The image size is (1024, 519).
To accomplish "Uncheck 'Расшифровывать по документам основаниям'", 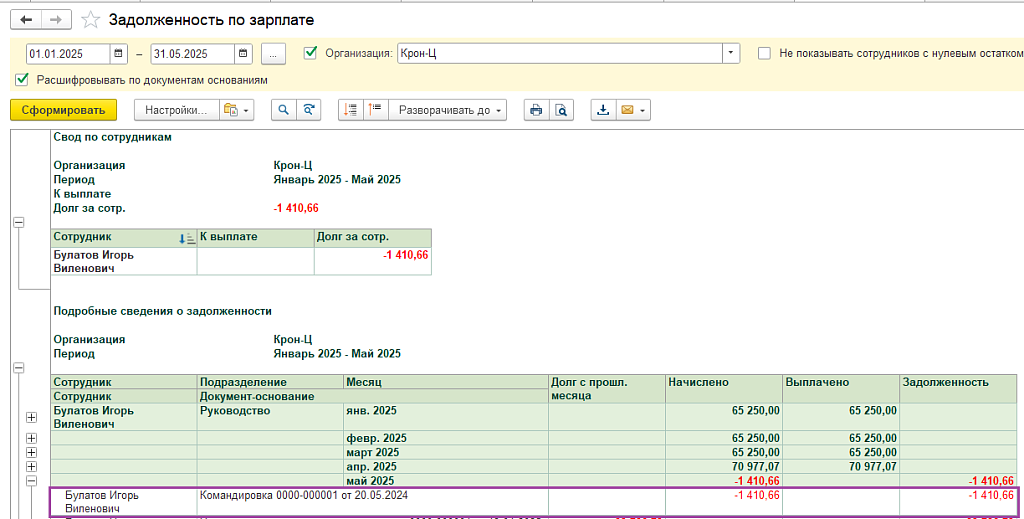I will (x=22, y=79).
